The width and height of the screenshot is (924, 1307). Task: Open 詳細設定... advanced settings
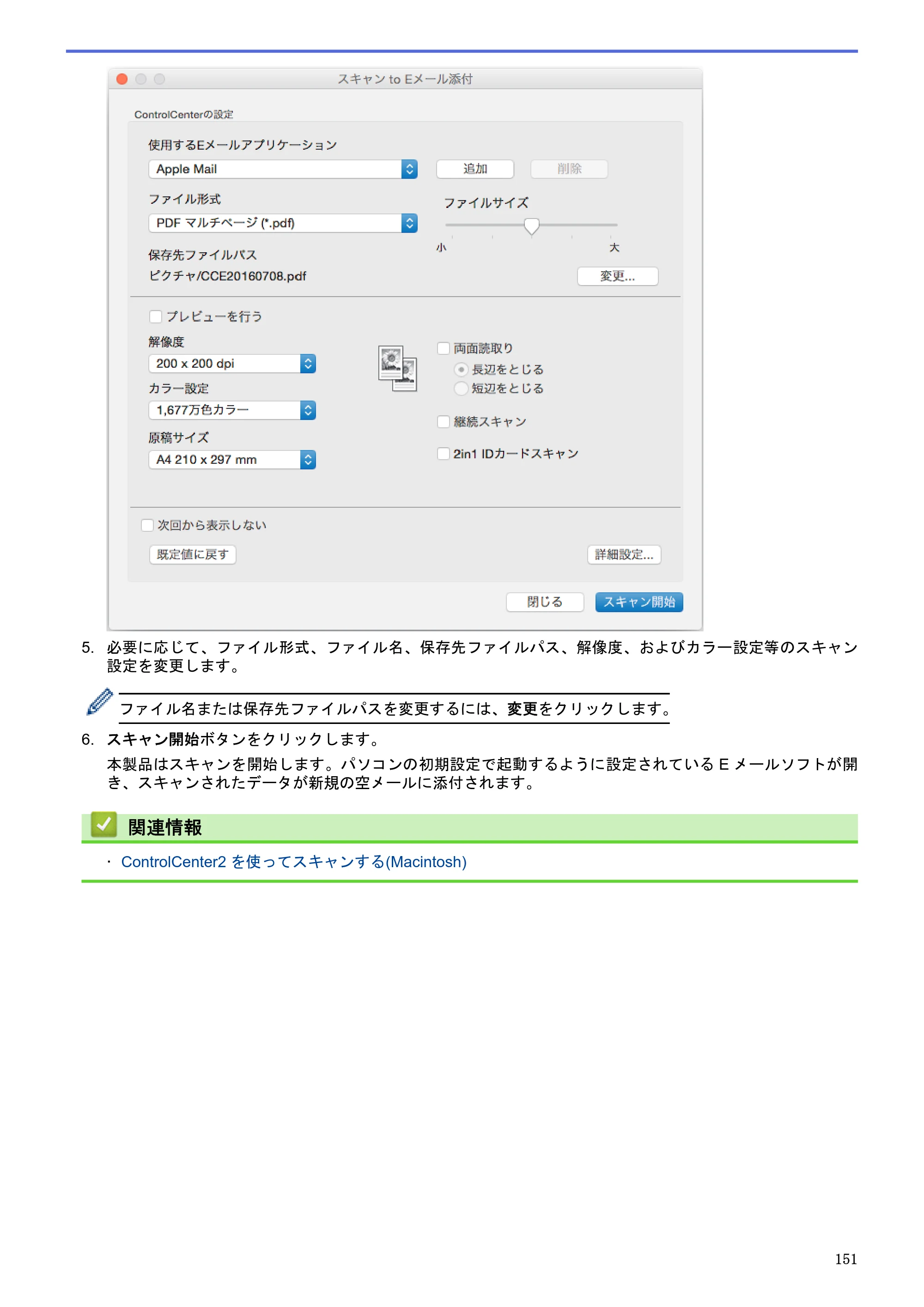(x=624, y=554)
